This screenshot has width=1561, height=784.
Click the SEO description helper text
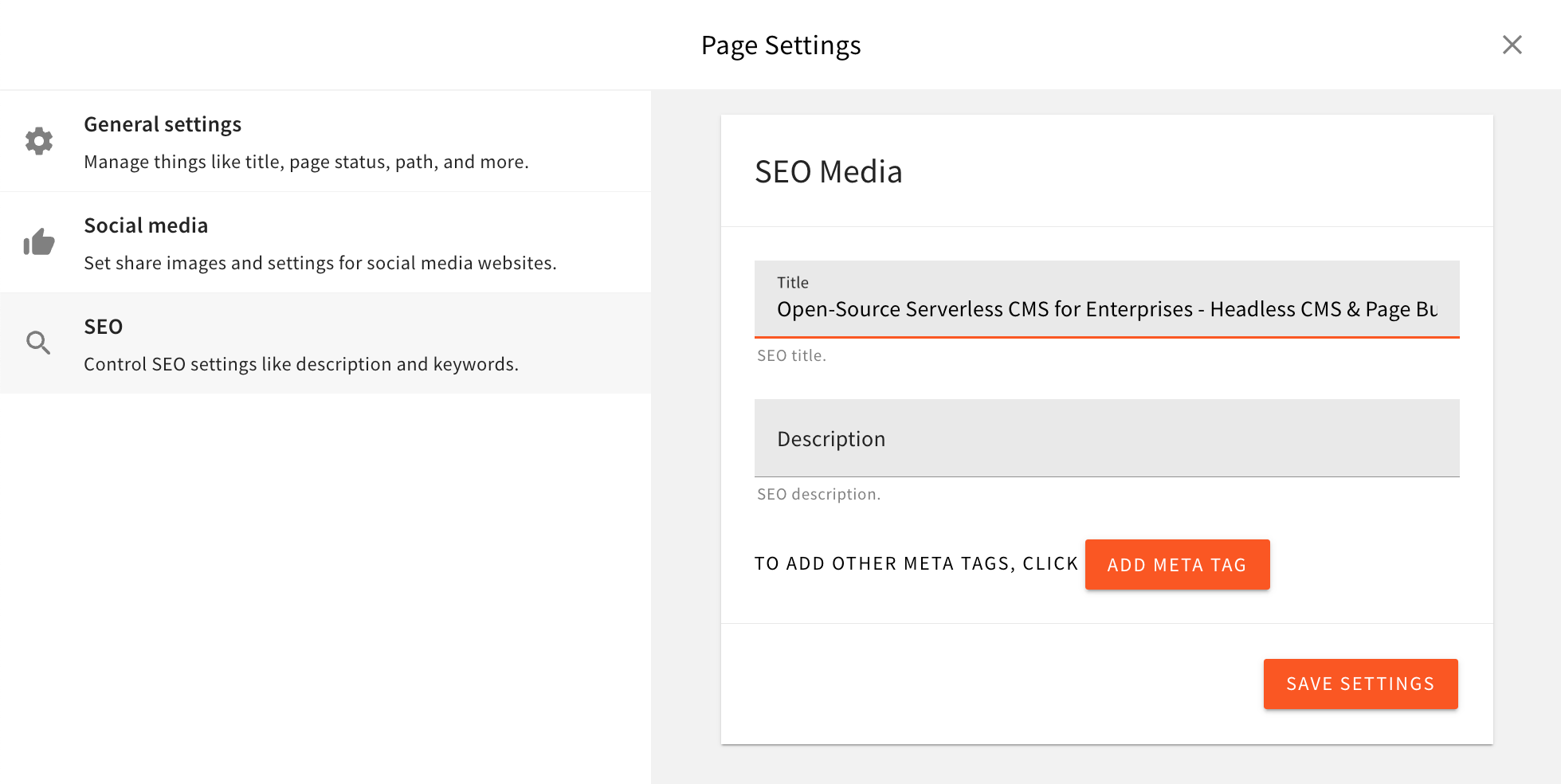point(818,494)
